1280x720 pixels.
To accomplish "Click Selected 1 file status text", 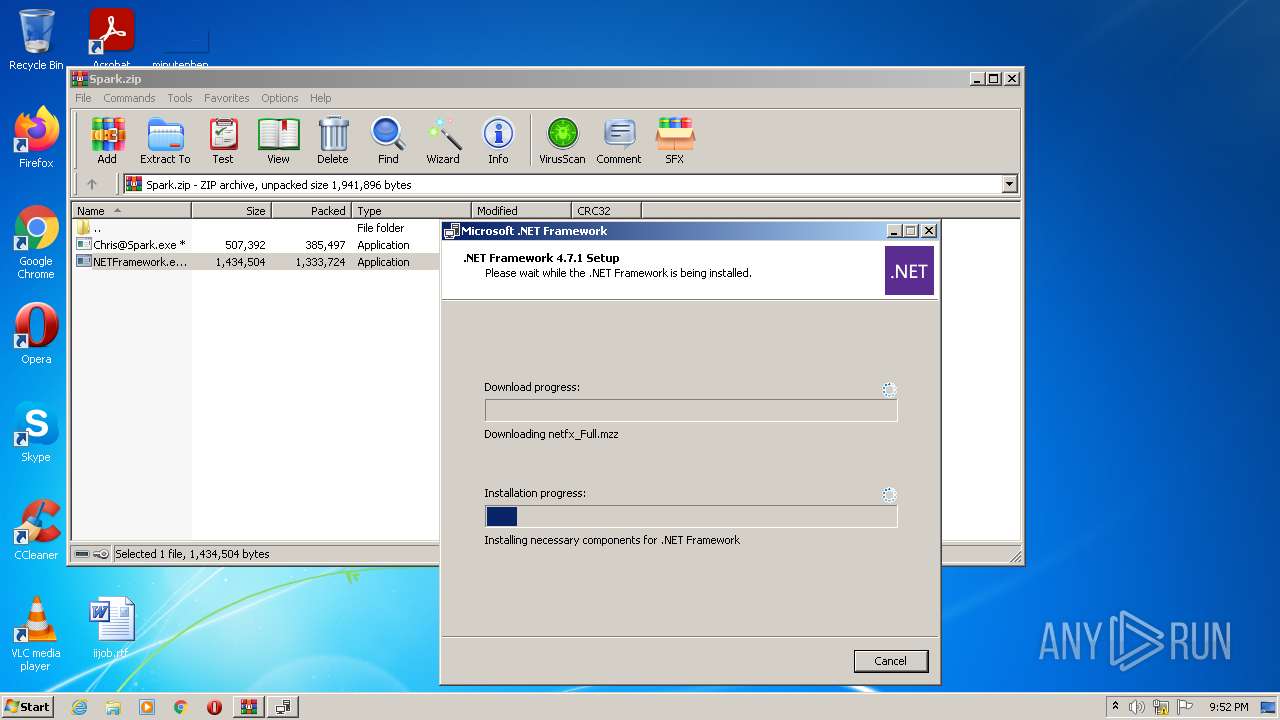I will click(192, 554).
